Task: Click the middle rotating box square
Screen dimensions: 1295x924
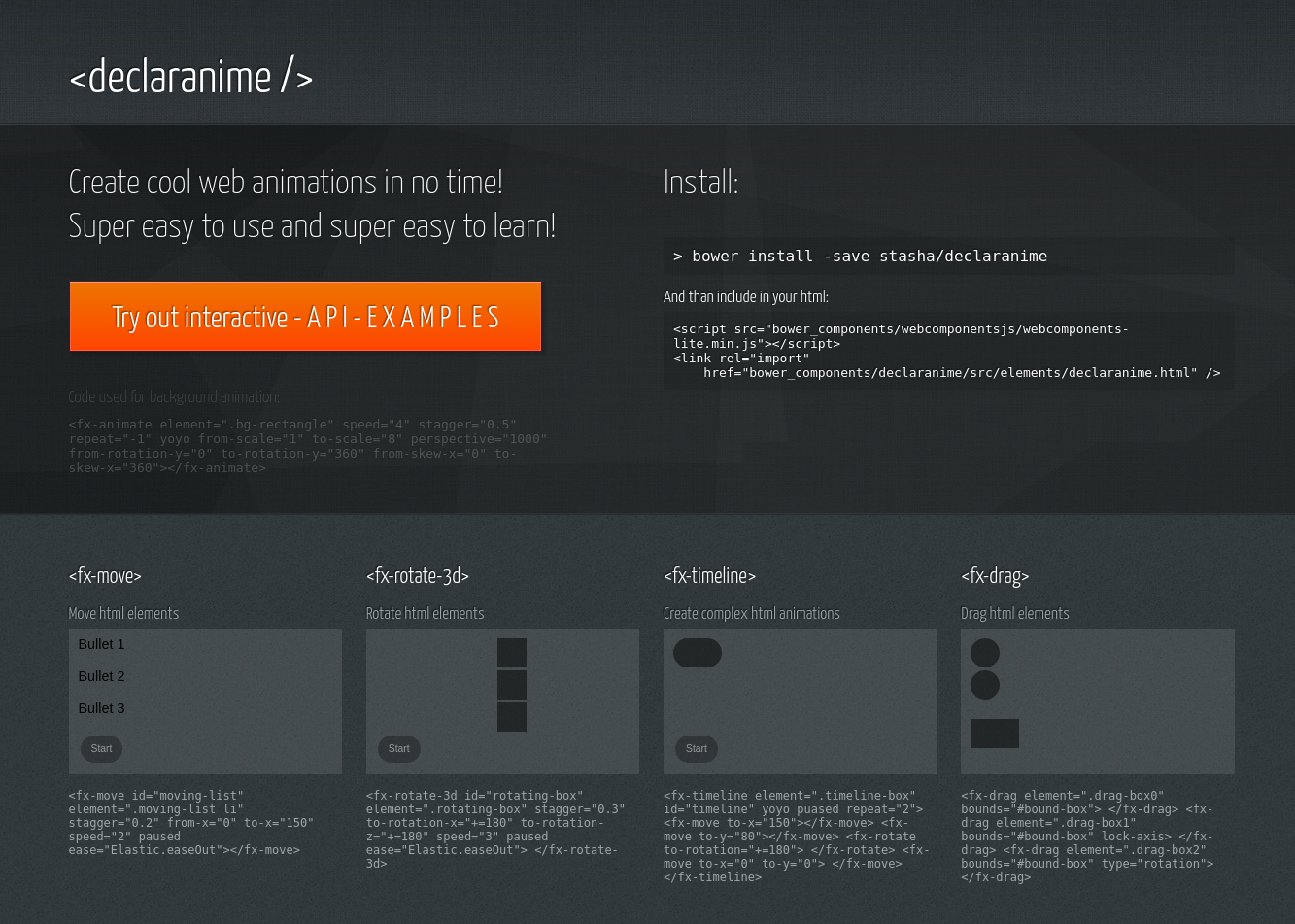Action: [512, 685]
